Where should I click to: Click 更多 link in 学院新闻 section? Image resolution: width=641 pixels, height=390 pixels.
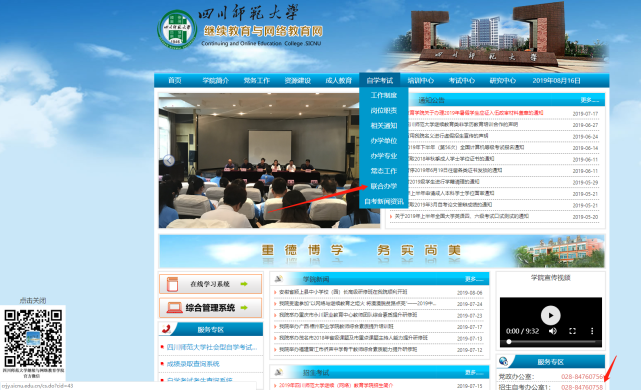[474, 279]
